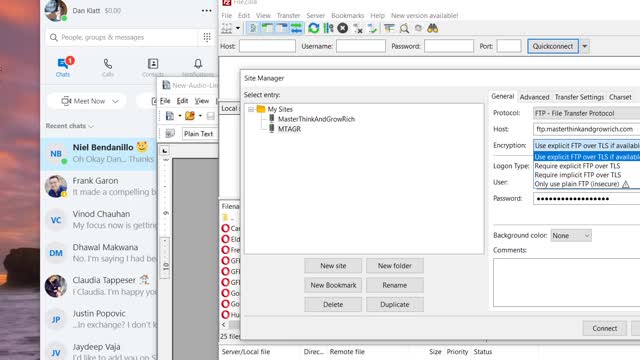Click New version available! menu item
The image size is (640, 360).
pyautogui.click(x=424, y=16)
